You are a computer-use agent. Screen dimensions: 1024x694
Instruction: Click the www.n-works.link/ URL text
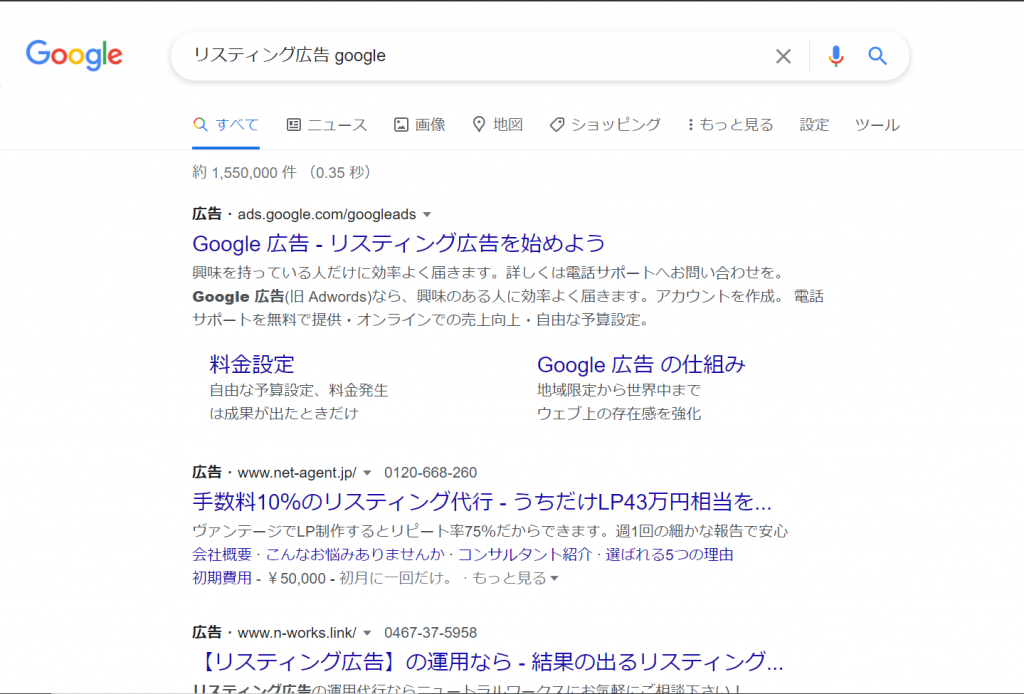[297, 633]
